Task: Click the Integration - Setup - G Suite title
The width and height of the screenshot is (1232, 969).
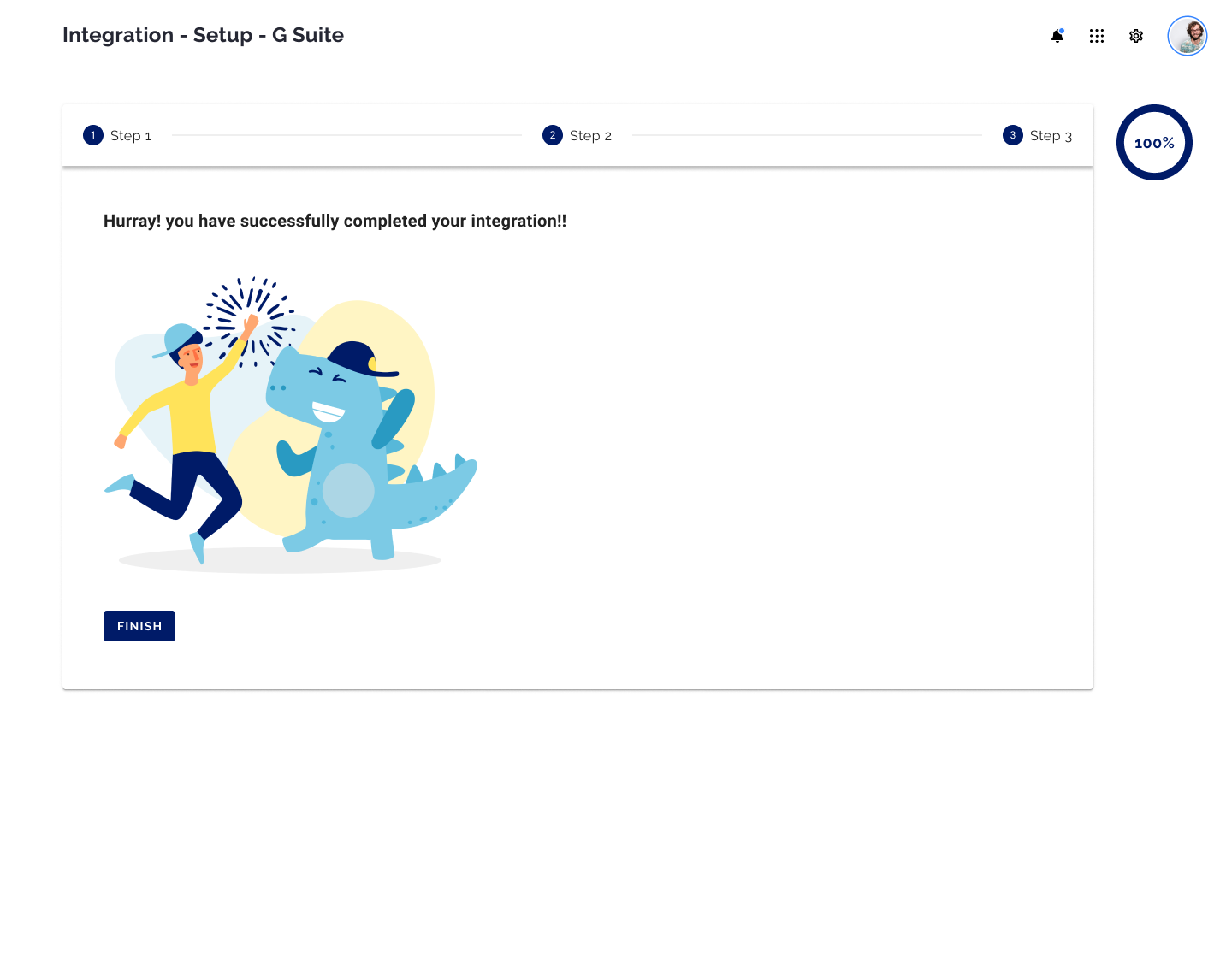Action: tap(203, 35)
